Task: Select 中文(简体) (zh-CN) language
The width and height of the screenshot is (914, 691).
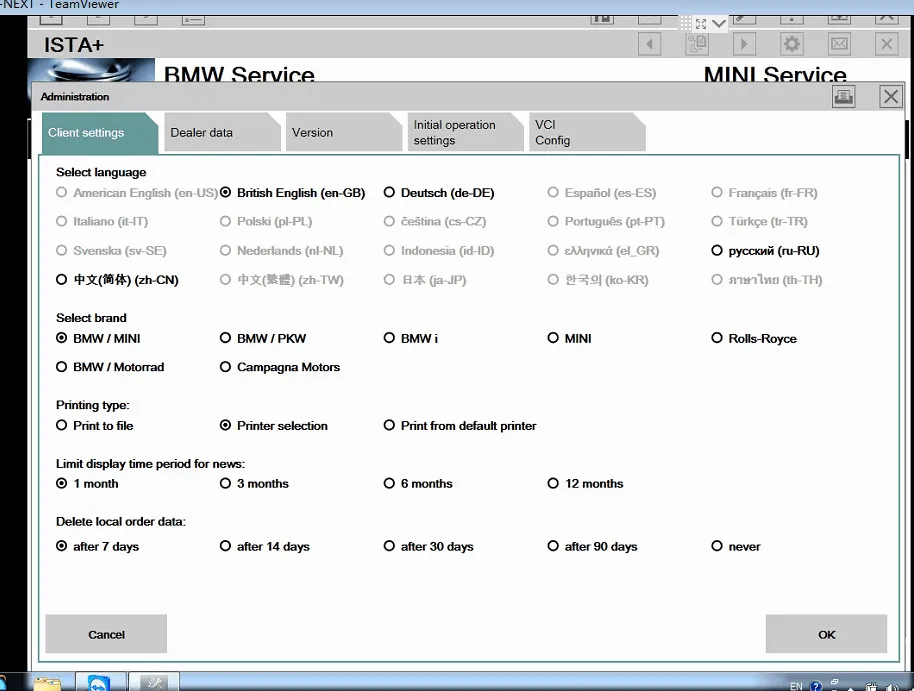Action: 117,280
